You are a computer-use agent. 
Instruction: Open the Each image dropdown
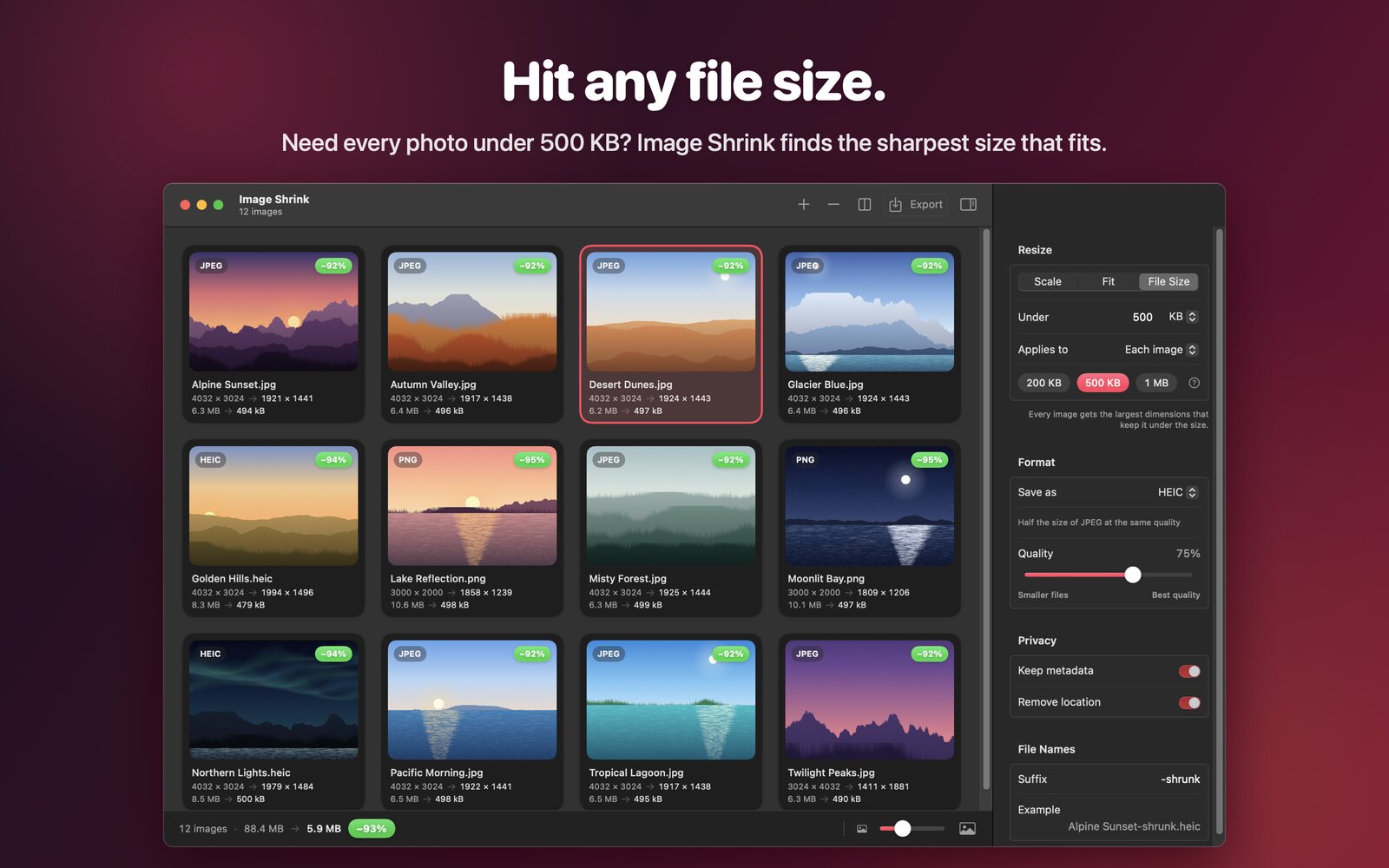pyautogui.click(x=1162, y=350)
